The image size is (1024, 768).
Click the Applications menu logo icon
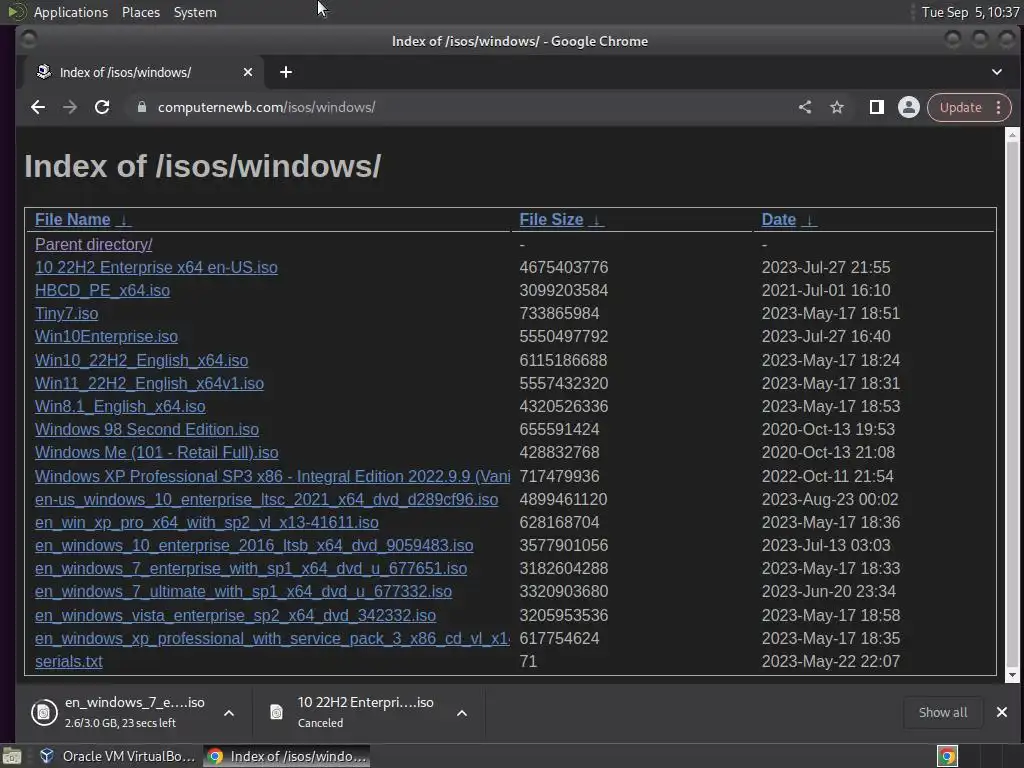click(16, 12)
